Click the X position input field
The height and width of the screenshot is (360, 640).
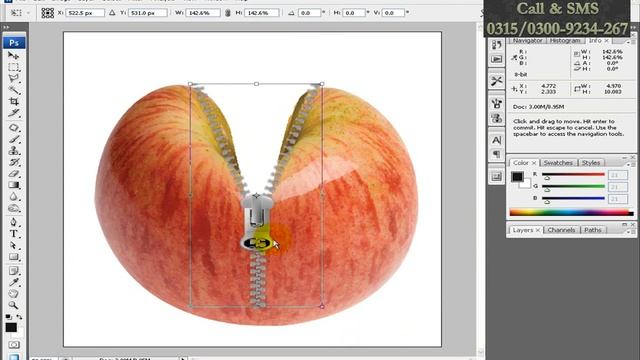click(x=84, y=13)
